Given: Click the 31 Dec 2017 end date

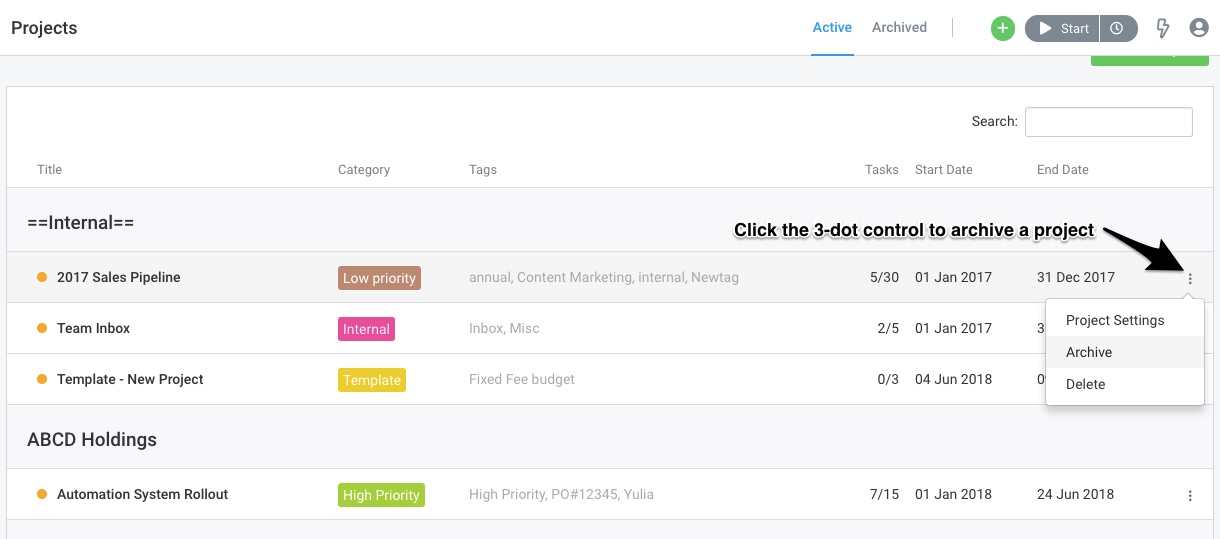Looking at the screenshot, I should pos(1076,277).
